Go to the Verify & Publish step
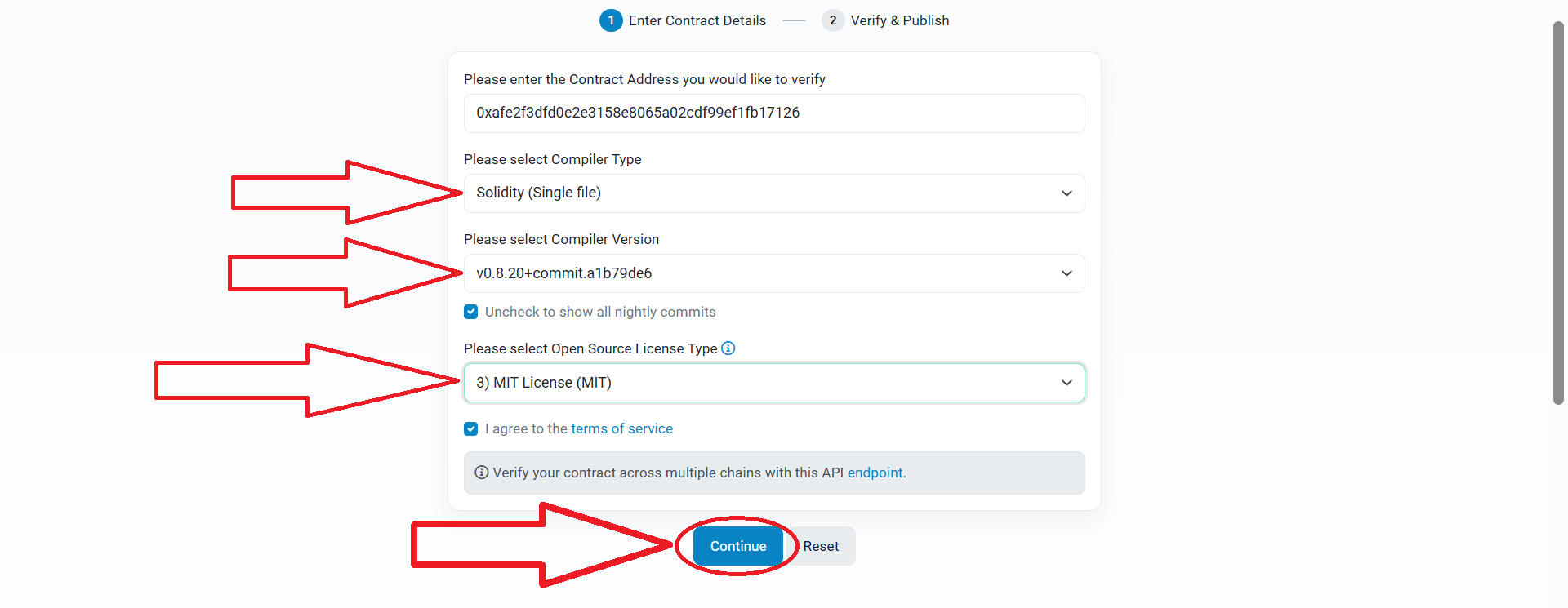The height and width of the screenshot is (608, 1568). click(900, 20)
